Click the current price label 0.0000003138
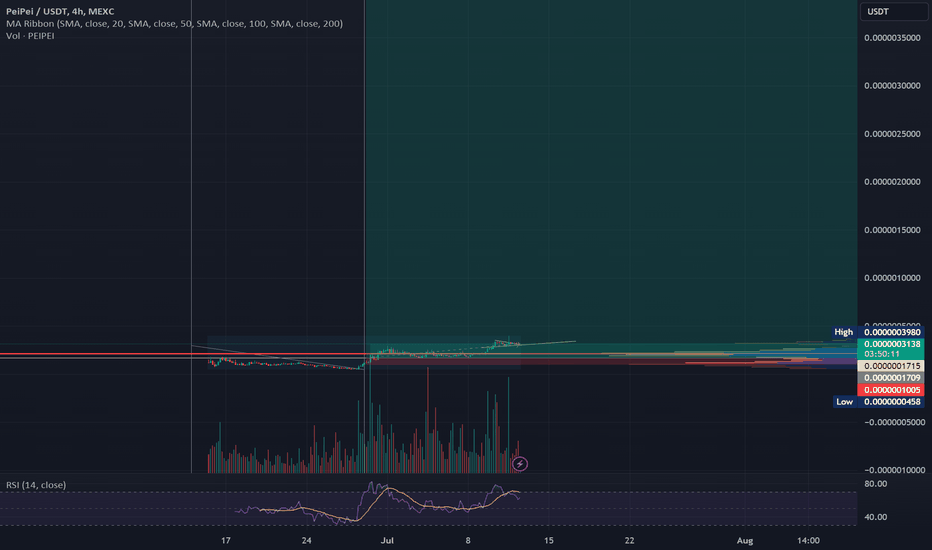 click(892, 344)
